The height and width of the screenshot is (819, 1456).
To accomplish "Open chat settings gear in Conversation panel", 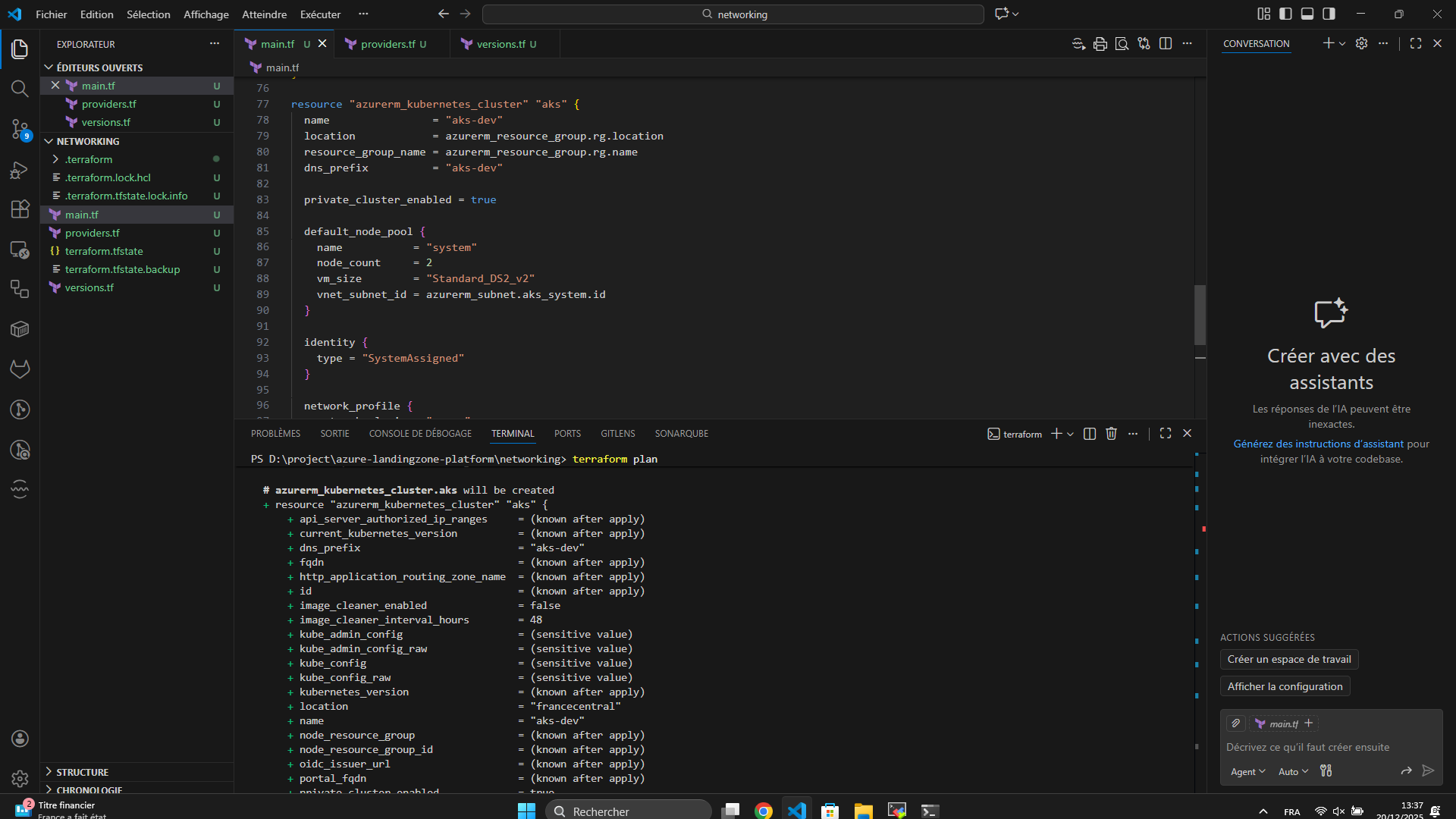I will coord(1361,44).
